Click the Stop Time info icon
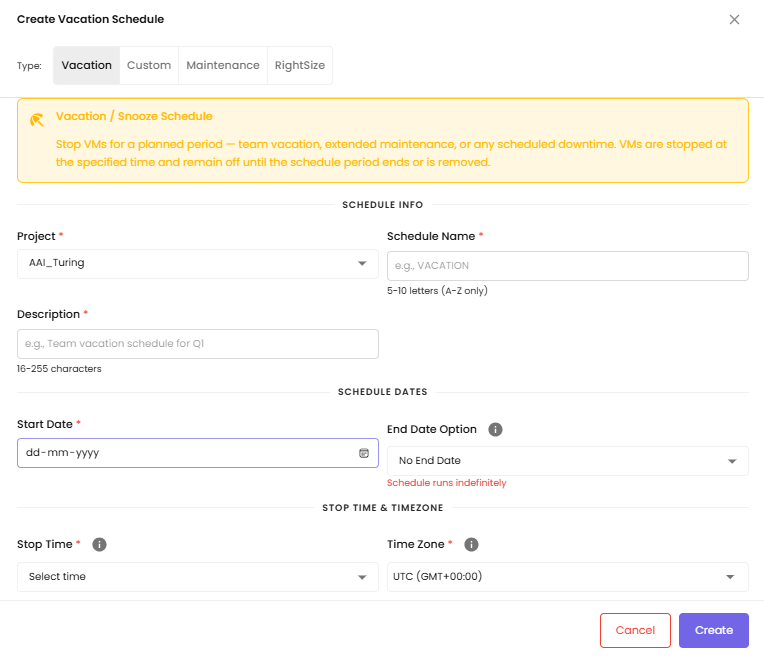Viewport: 764px width, 657px height. [x=99, y=544]
